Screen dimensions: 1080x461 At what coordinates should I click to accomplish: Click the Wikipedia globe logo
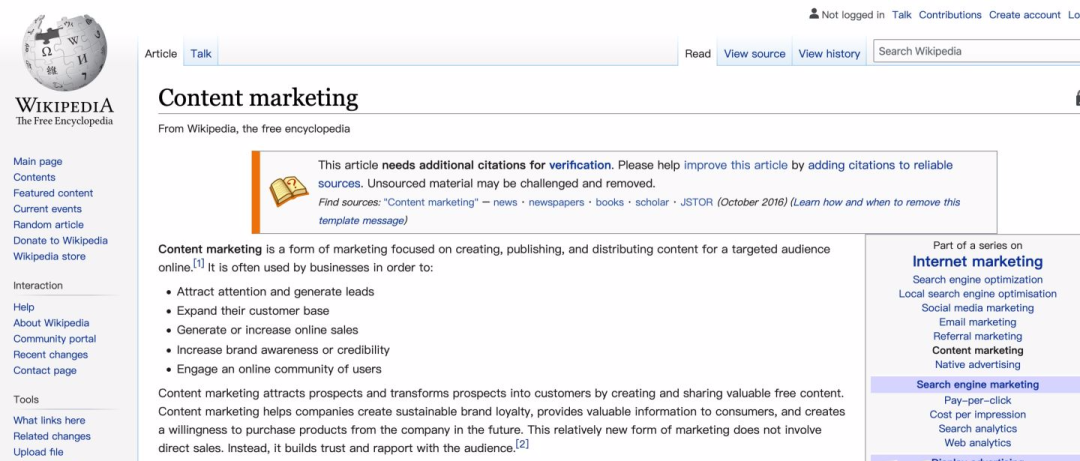tap(65, 50)
